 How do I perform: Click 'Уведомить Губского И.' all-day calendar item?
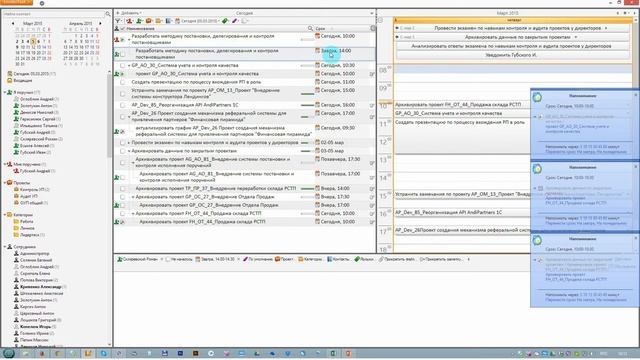pyautogui.click(x=511, y=55)
